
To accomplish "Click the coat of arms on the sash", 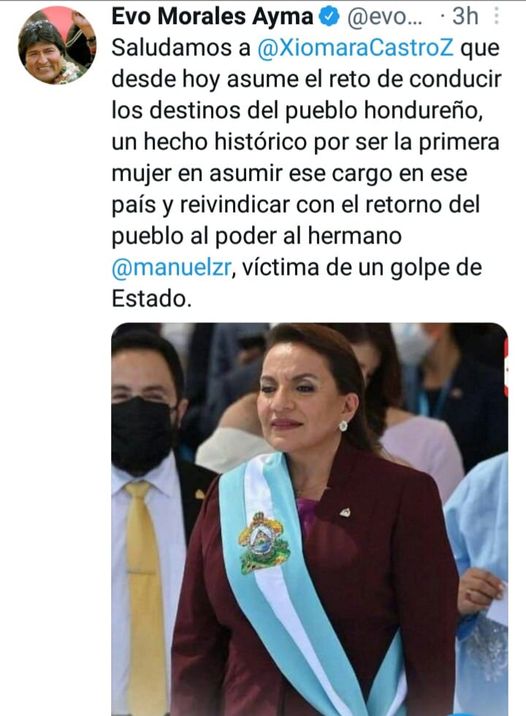I will tap(263, 542).
